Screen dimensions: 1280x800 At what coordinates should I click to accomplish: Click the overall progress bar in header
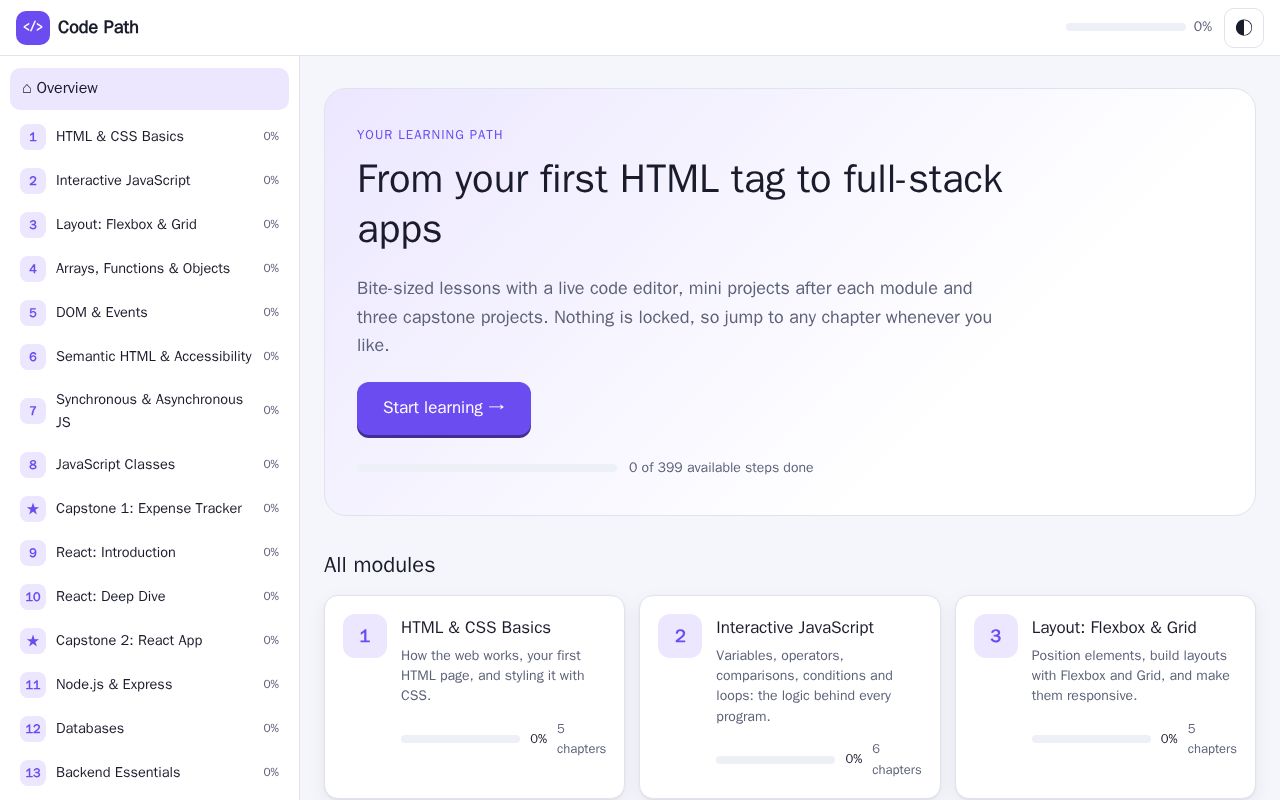point(1126,27)
